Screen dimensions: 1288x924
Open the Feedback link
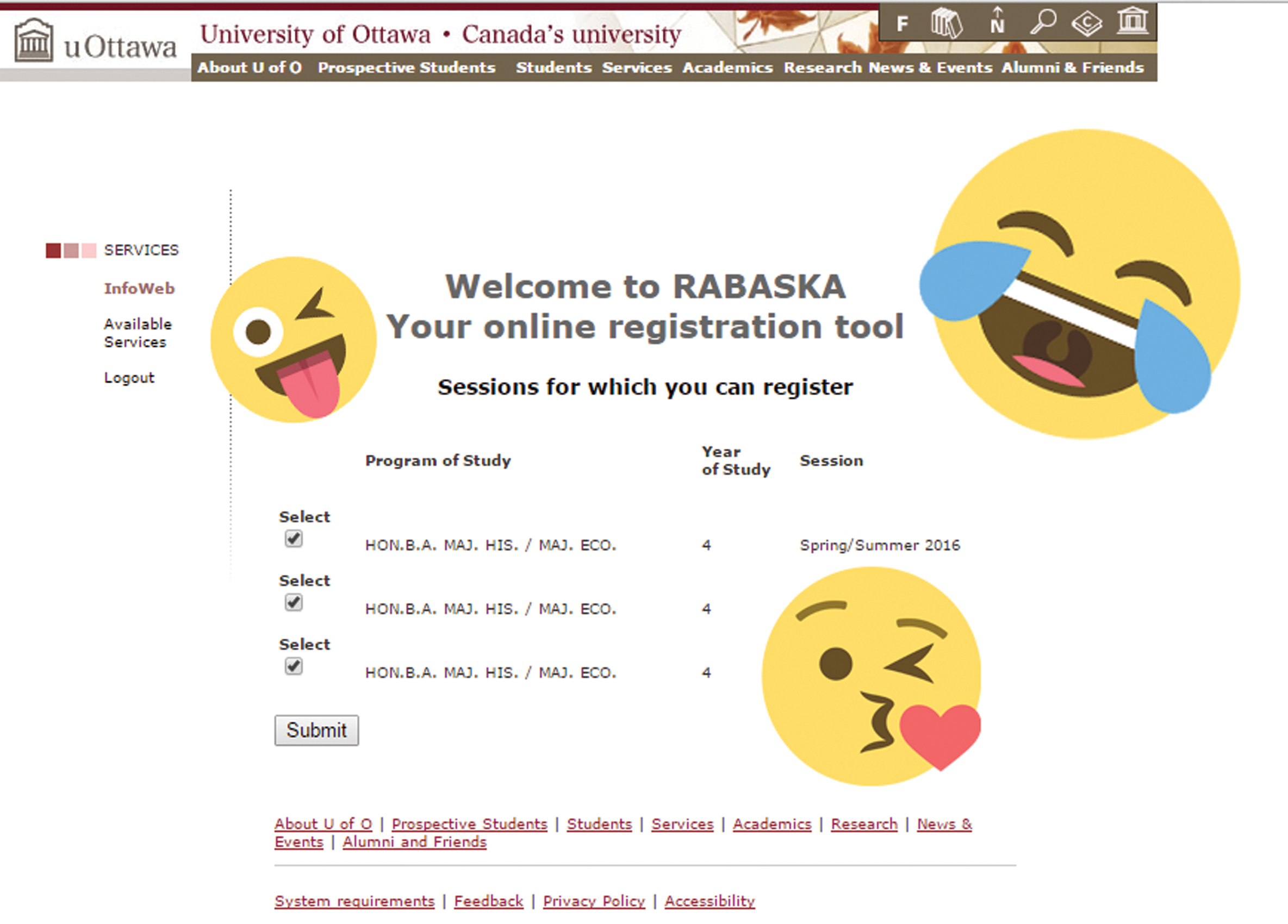pos(488,901)
